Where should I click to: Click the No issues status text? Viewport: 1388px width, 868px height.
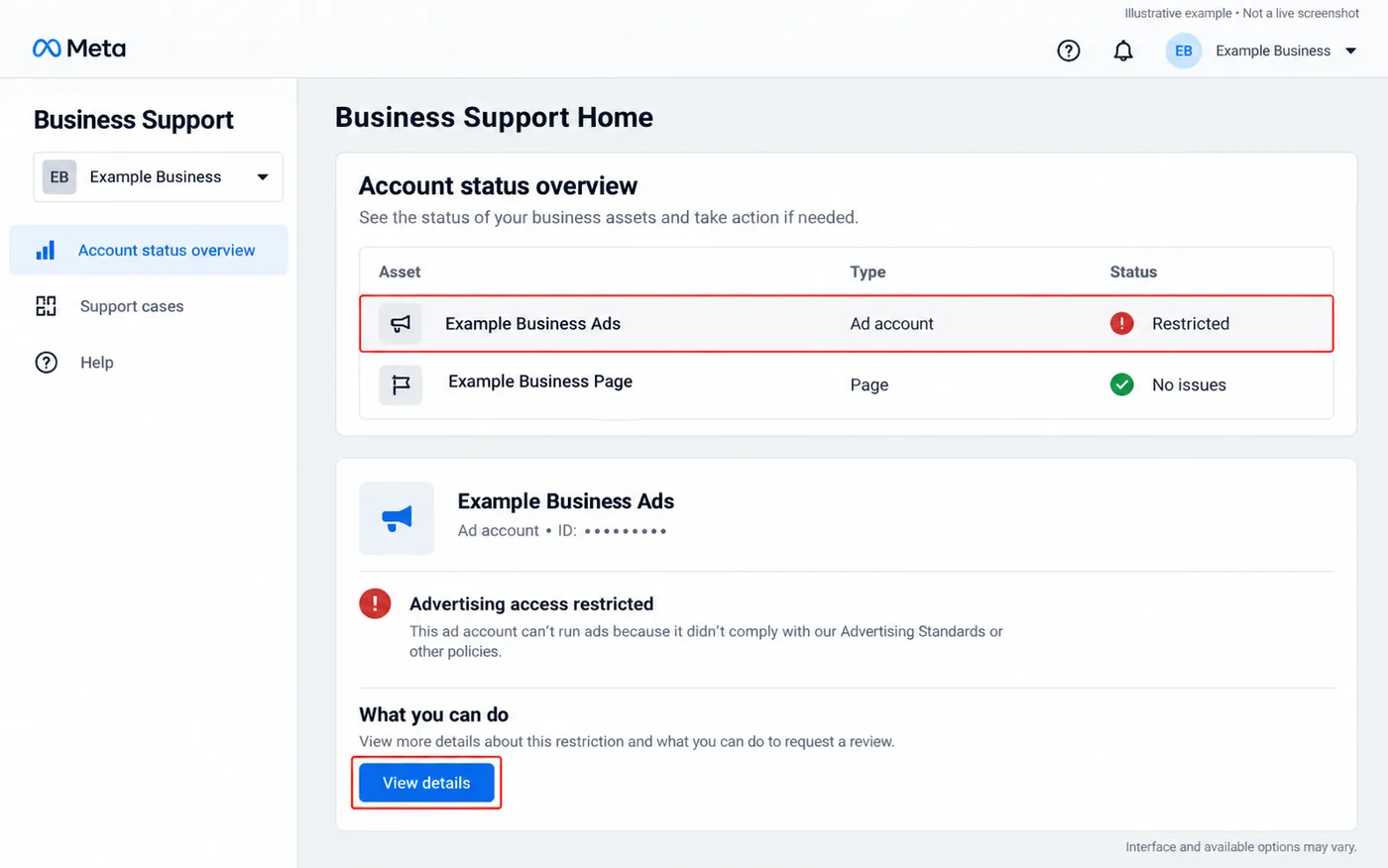click(x=1189, y=384)
